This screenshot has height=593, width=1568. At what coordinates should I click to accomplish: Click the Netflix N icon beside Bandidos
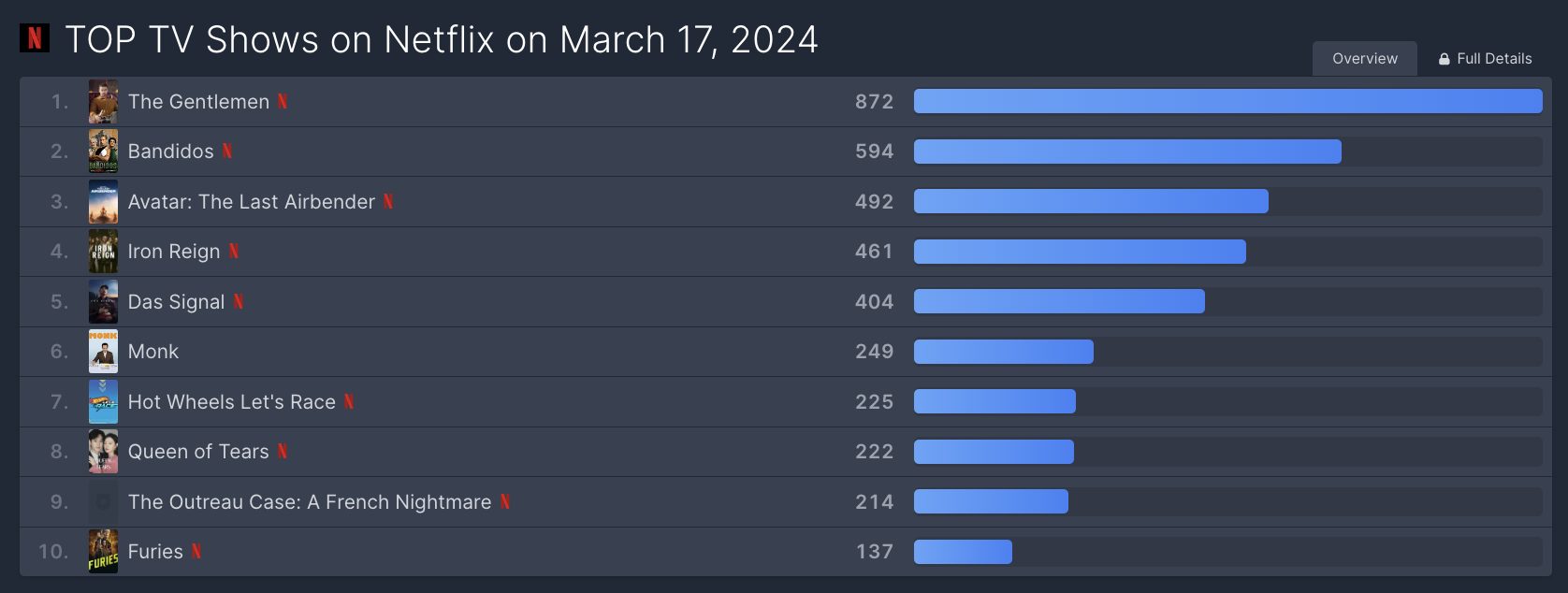click(226, 151)
